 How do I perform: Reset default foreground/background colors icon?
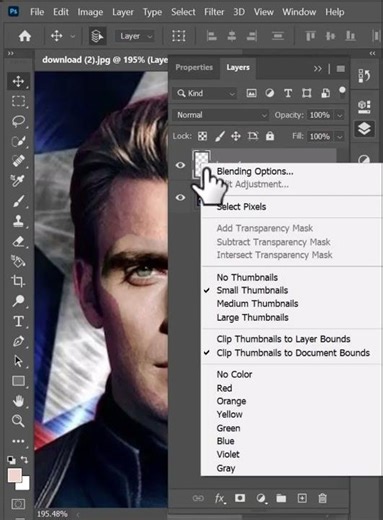point(11,460)
